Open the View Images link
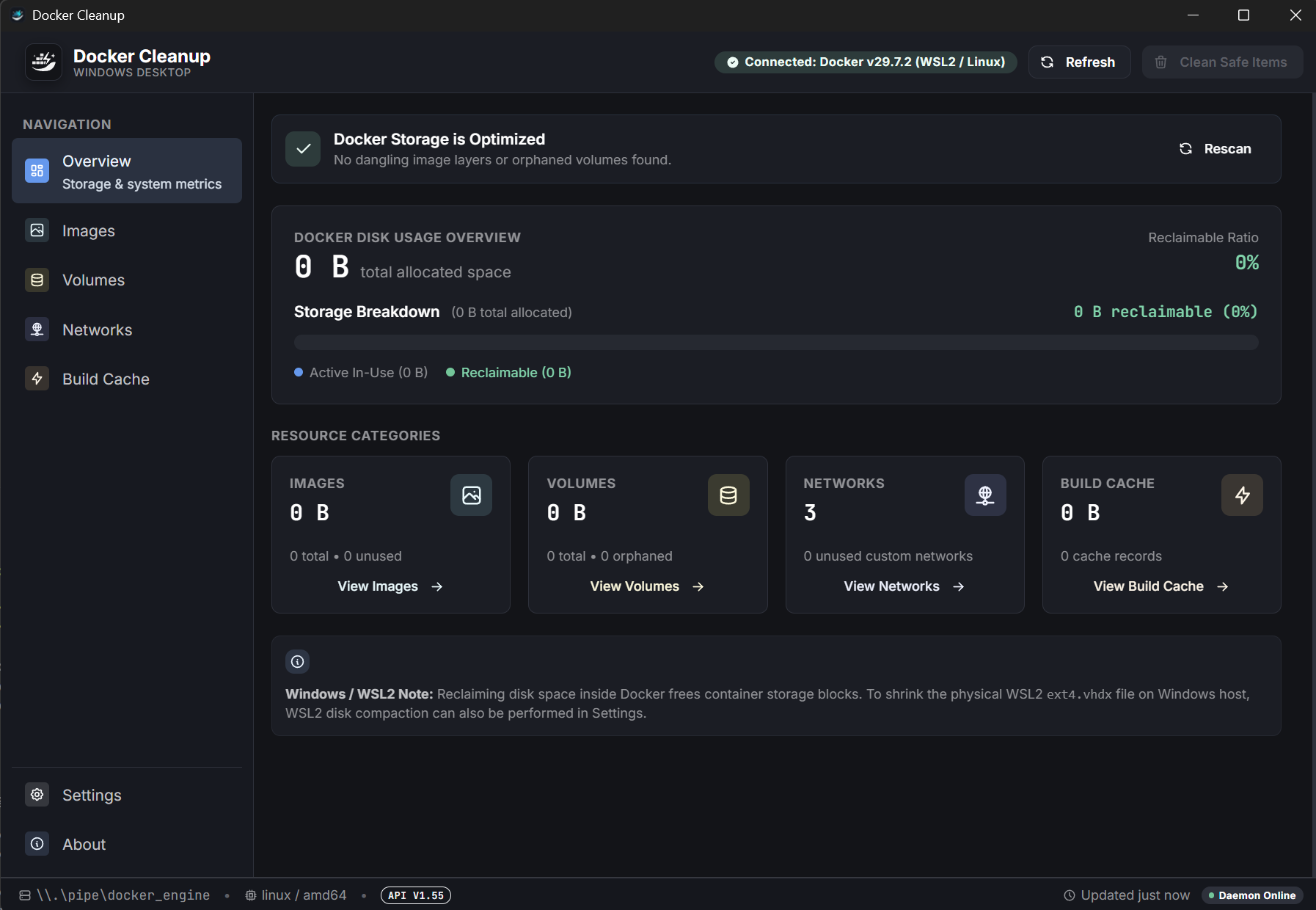 click(390, 586)
